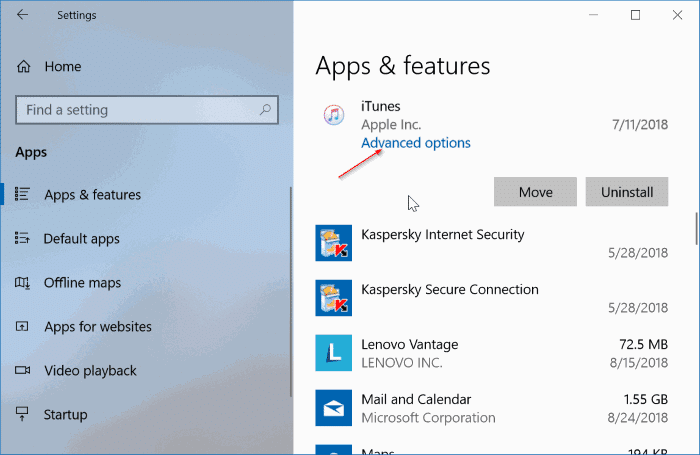Click the Apps sidebar section heading
This screenshot has height=455, width=700.
tap(31, 152)
